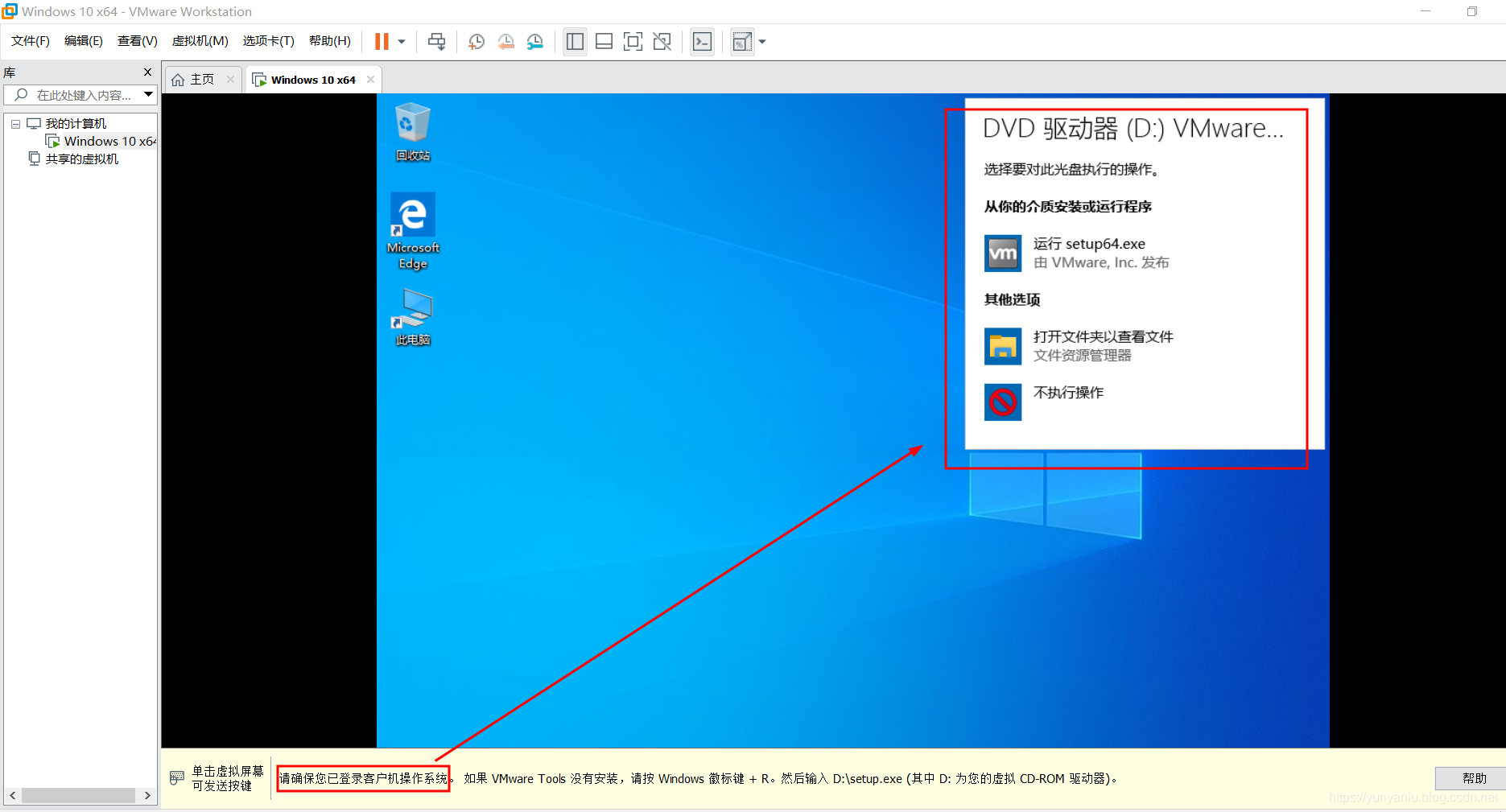Take a snapshot of the virtual machine
Viewport: 1506px width, 812px height.
[x=476, y=41]
